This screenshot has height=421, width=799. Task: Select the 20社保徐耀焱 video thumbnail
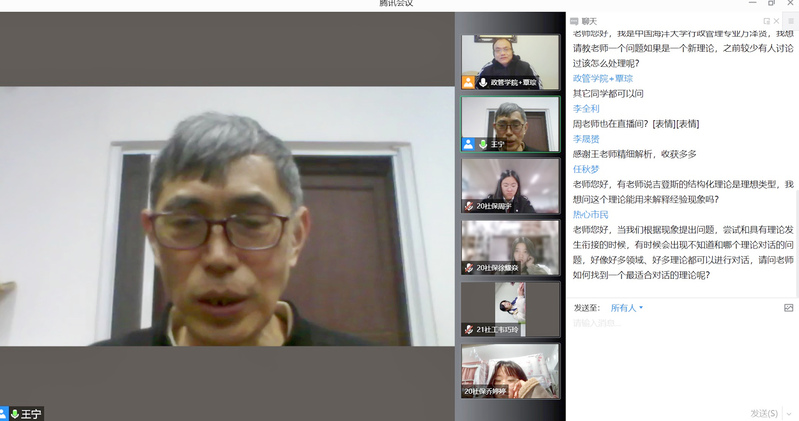510,247
